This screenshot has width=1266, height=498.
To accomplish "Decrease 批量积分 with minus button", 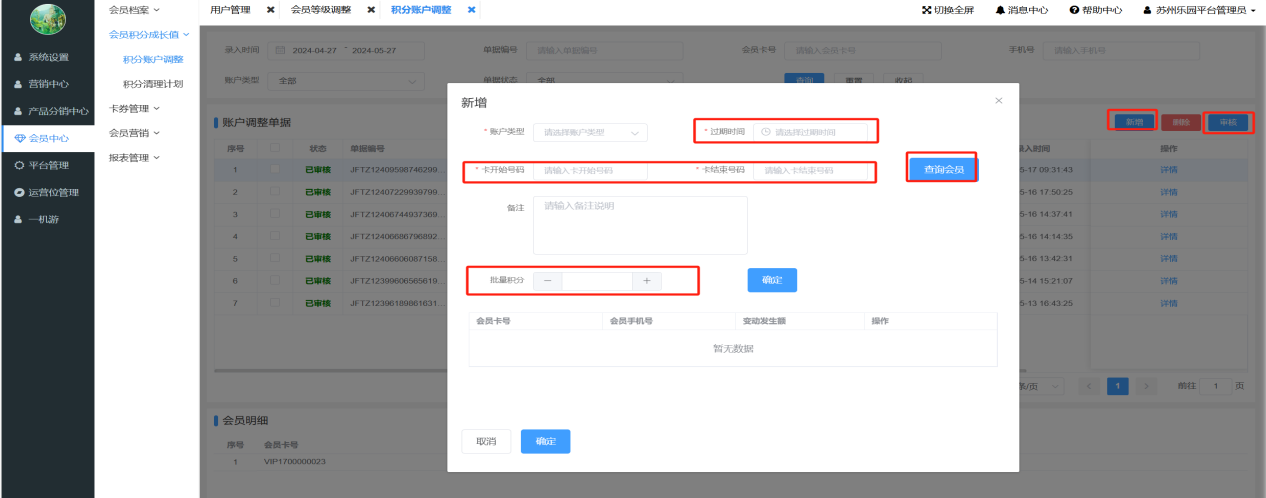I will tap(547, 281).
